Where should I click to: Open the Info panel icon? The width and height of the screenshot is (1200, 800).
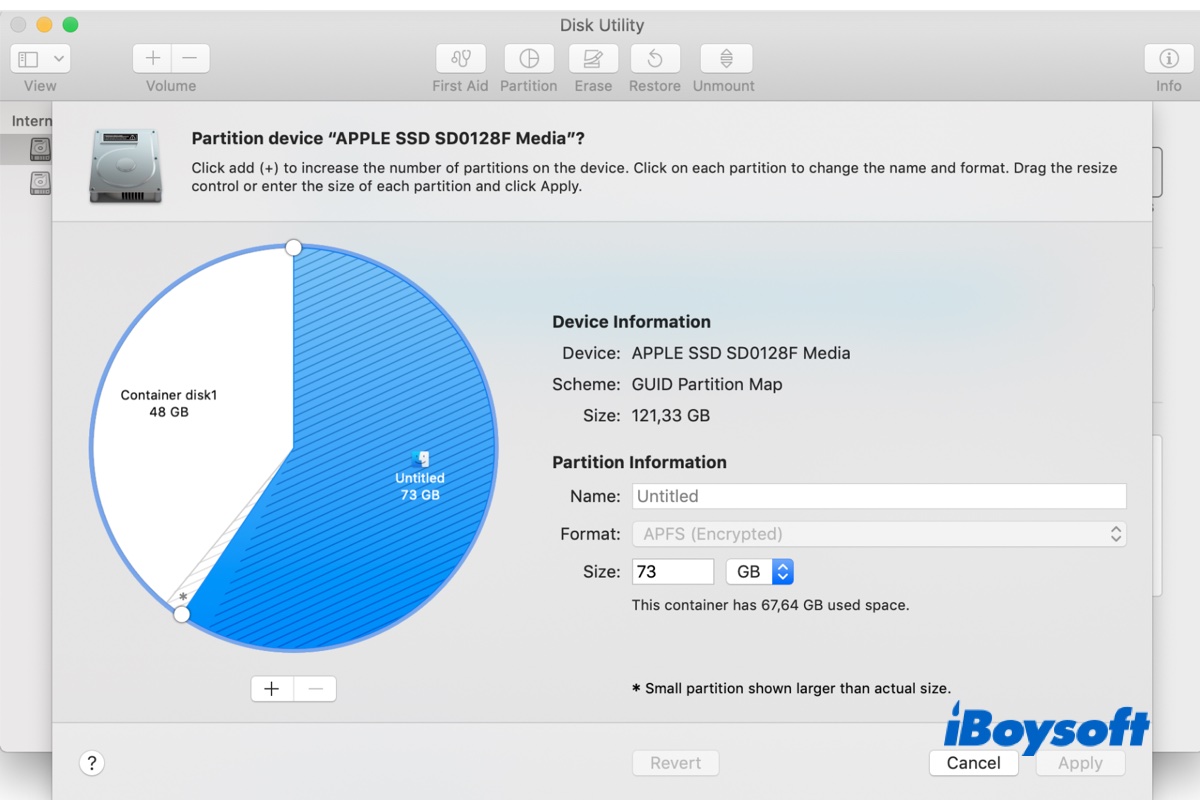pos(1168,59)
